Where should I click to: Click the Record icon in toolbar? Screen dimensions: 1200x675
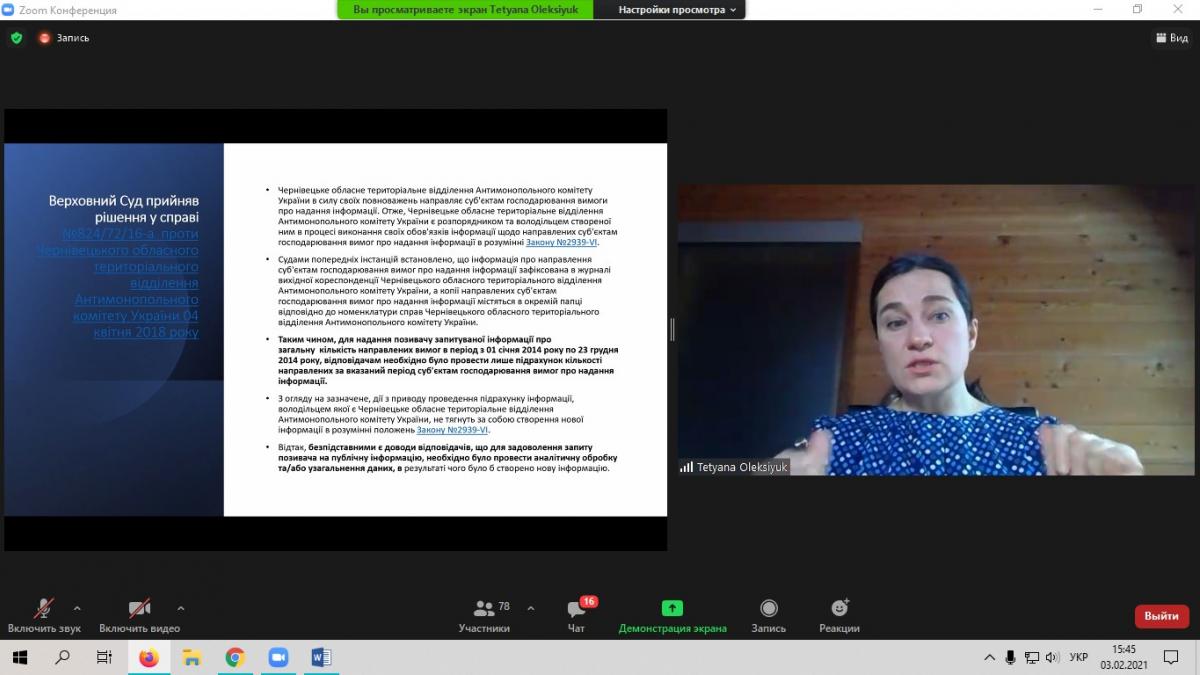[768, 608]
